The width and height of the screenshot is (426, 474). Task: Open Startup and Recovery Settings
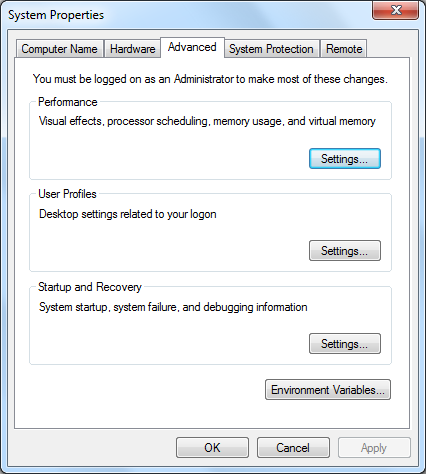[x=345, y=344]
